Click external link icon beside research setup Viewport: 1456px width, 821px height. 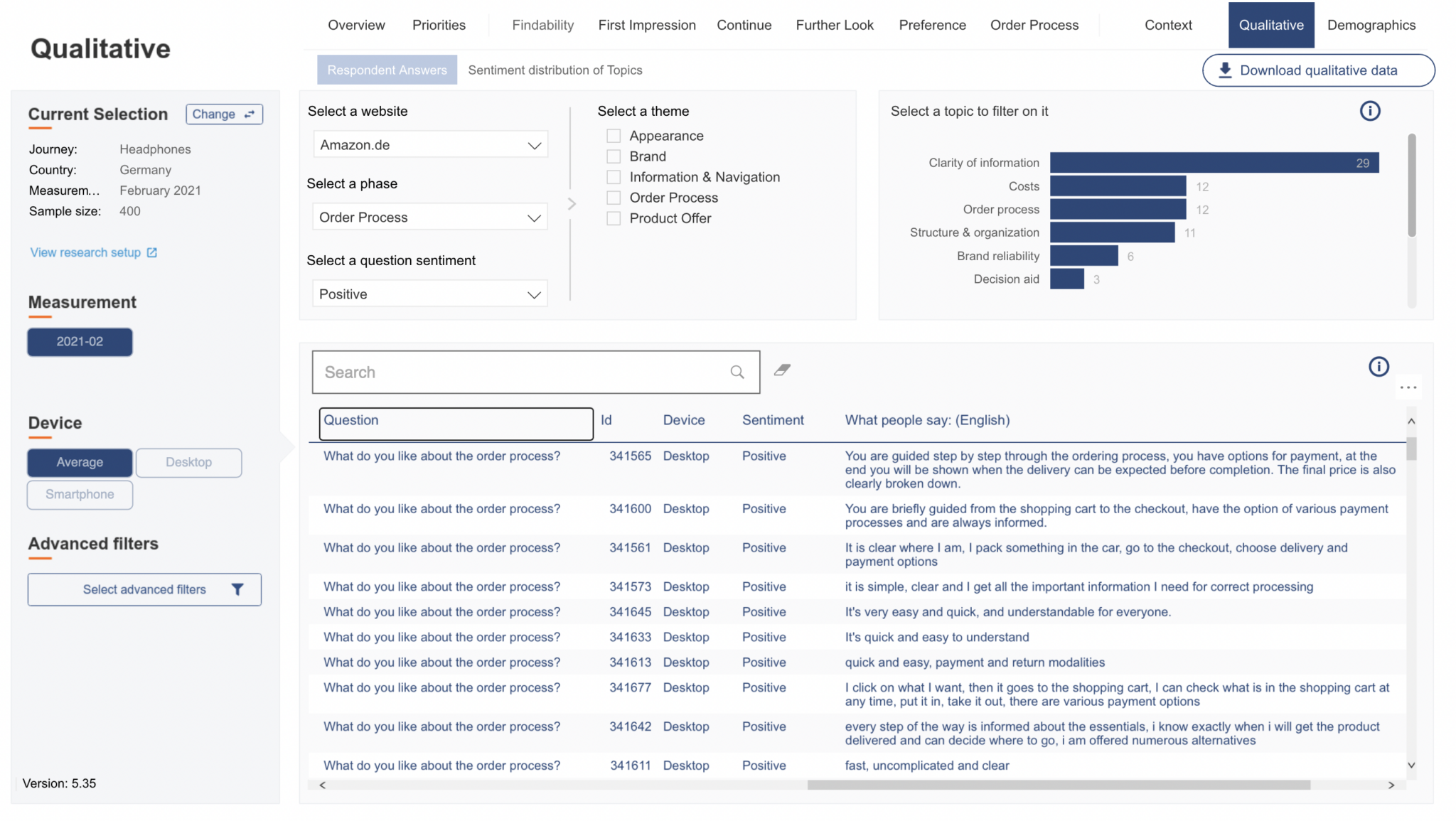click(x=151, y=252)
